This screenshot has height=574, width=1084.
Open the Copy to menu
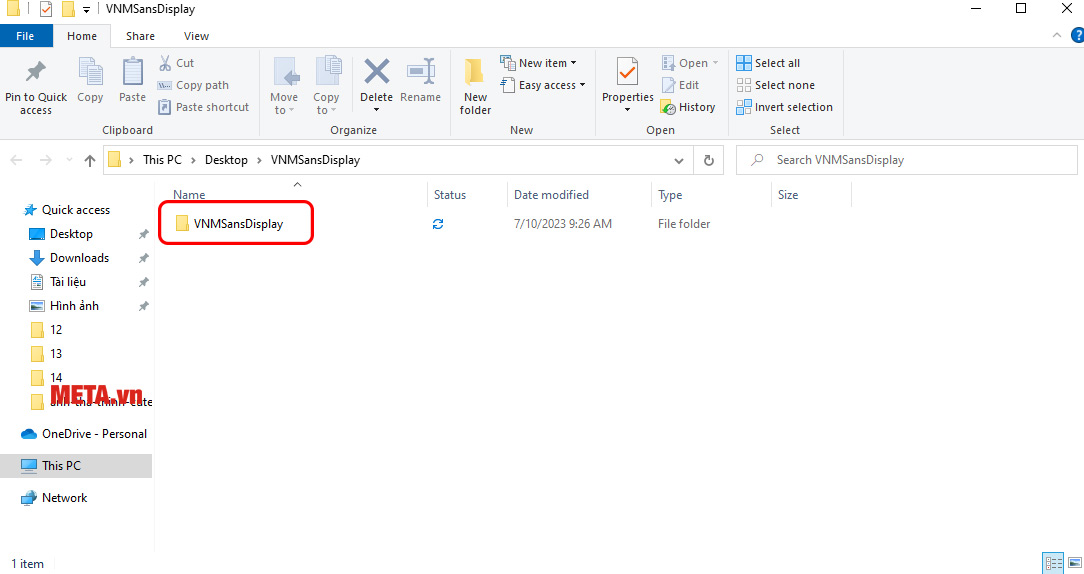pos(326,86)
